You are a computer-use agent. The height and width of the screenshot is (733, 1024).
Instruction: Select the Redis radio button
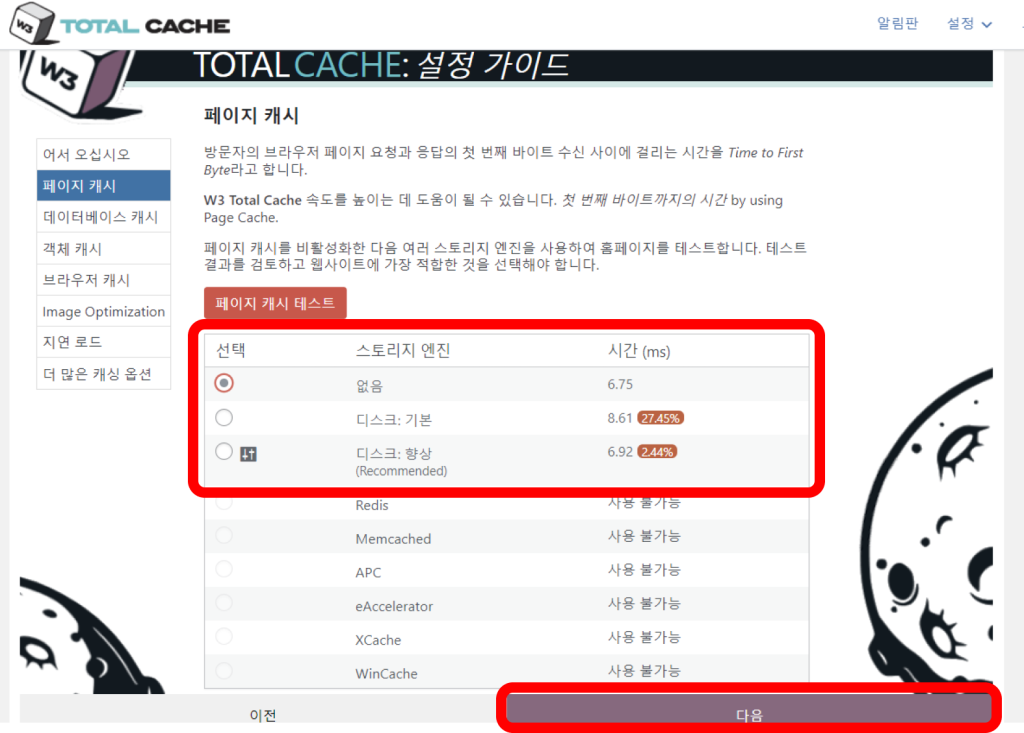(224, 502)
